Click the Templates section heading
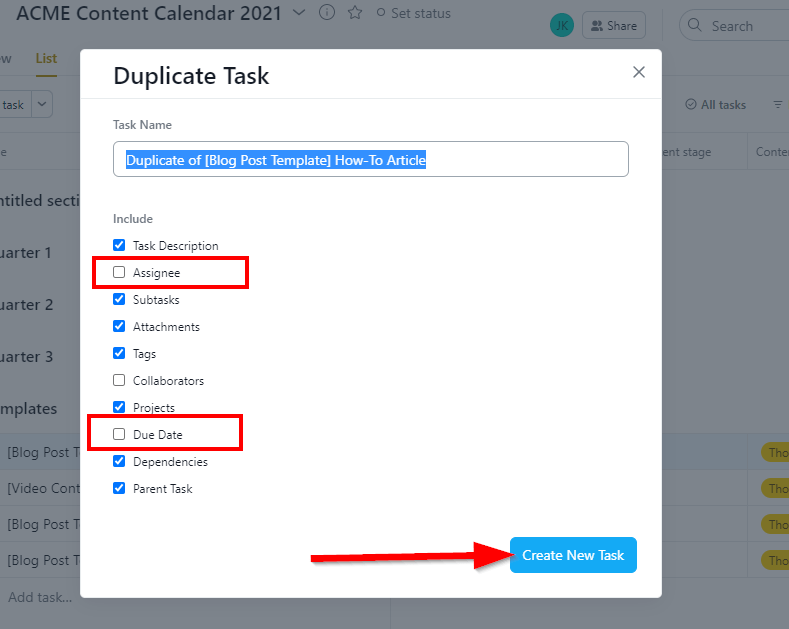Image resolution: width=789 pixels, height=629 pixels. pyautogui.click(x=28, y=409)
